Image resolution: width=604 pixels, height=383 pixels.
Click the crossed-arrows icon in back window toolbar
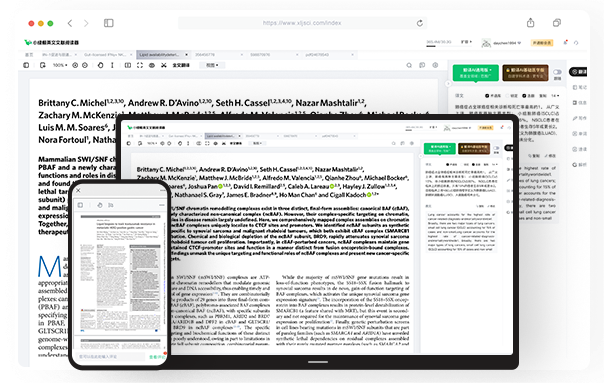(164, 65)
